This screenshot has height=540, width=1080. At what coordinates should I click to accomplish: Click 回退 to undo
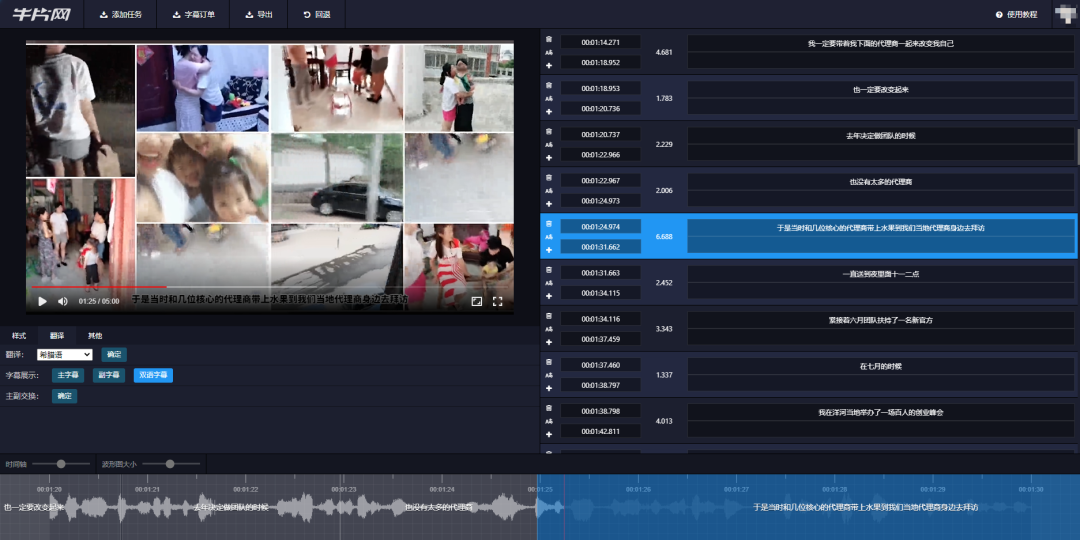tap(317, 14)
